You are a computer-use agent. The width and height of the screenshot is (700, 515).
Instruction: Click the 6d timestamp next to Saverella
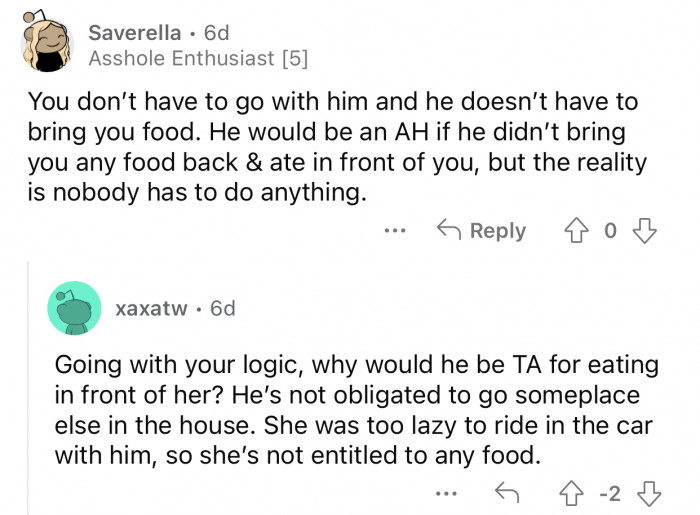(x=215, y=33)
